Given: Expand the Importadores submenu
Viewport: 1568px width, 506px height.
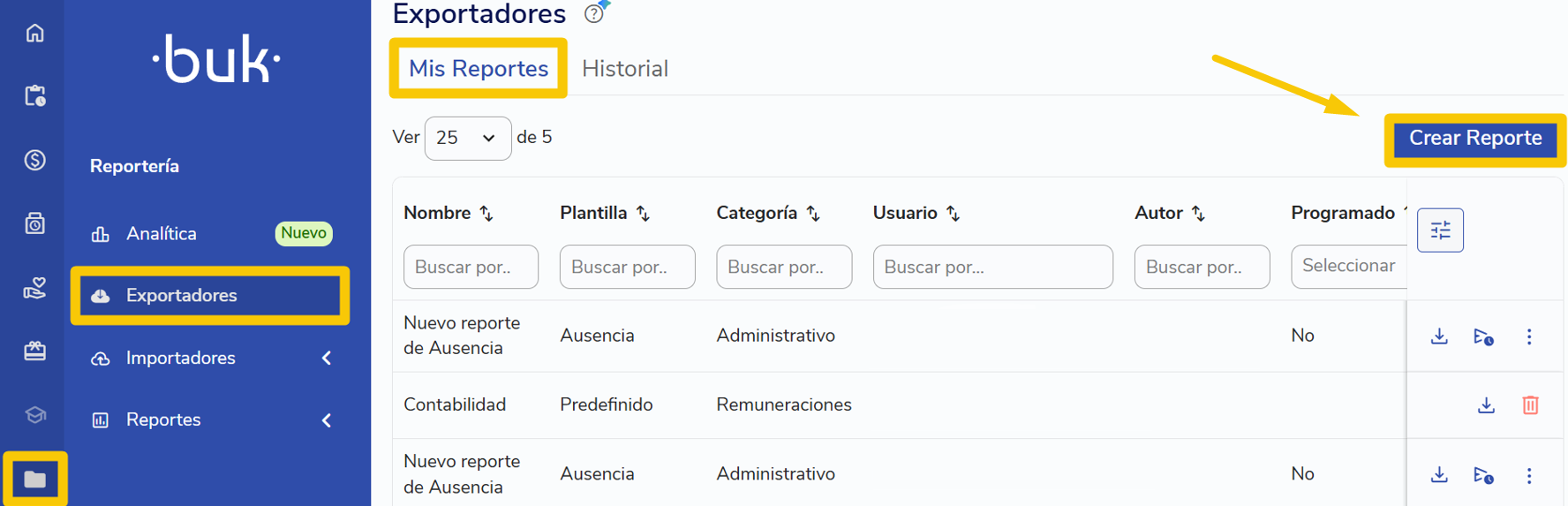Looking at the screenshot, I should (327, 358).
